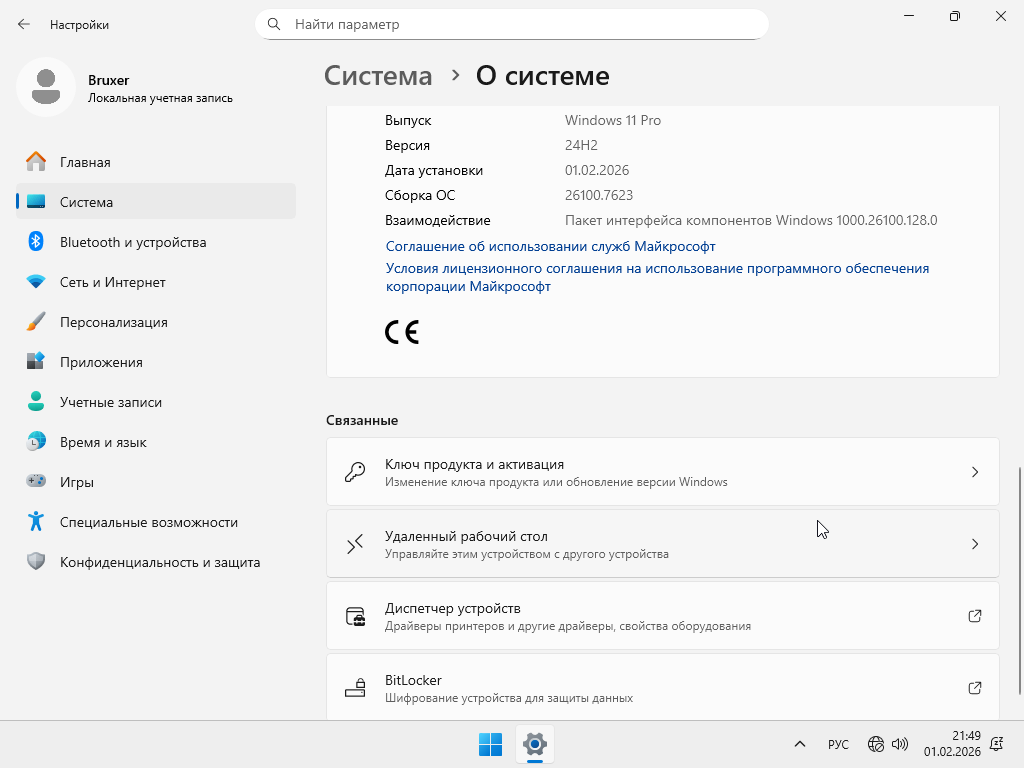This screenshot has width=1024, height=768.
Task: Click the back arrow in Settings header
Action: pyautogui.click(x=24, y=24)
